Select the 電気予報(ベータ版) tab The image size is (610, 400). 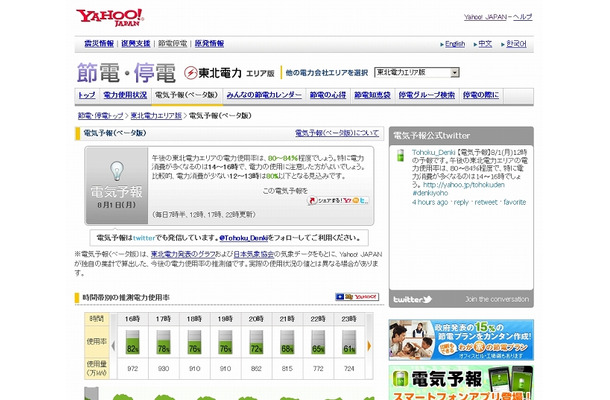(186, 95)
